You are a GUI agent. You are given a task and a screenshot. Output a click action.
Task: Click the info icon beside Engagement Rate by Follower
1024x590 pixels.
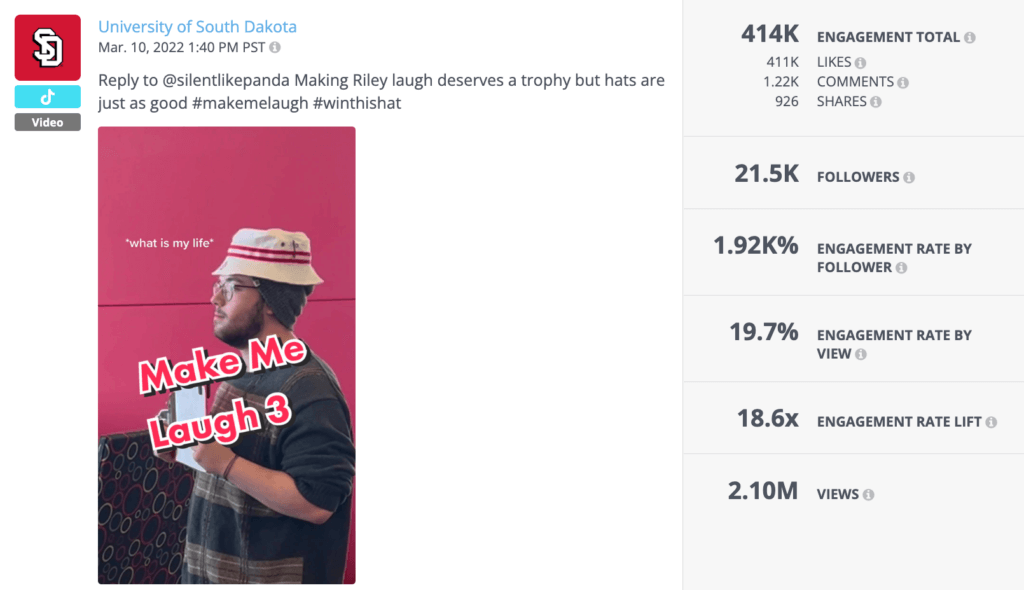point(903,267)
